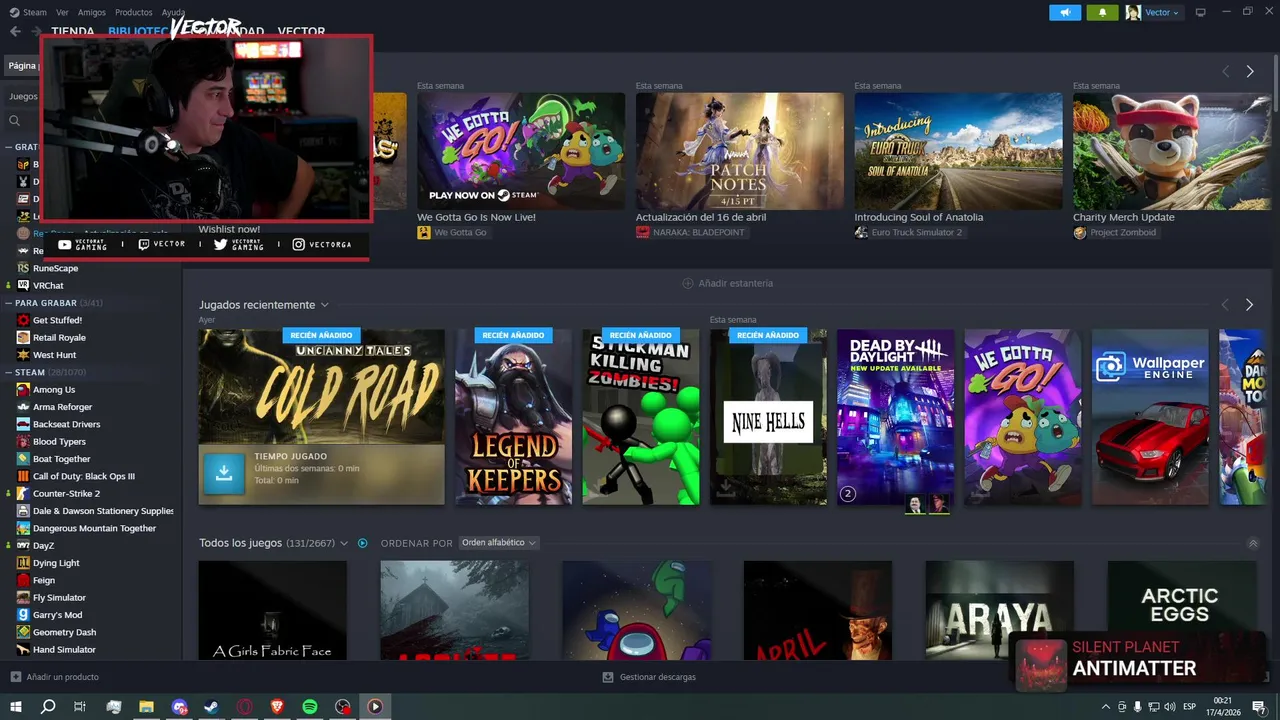This screenshot has width=1280, height=720.
Task: Select West Hunt in the sidebar
Action: pyautogui.click(x=54, y=355)
